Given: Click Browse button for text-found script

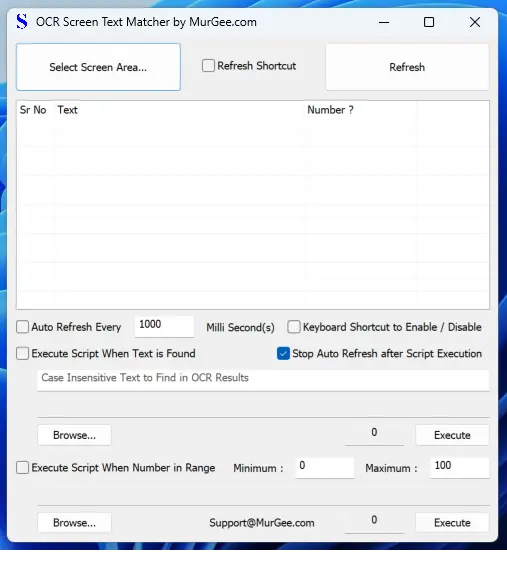Looking at the screenshot, I should (74, 435).
